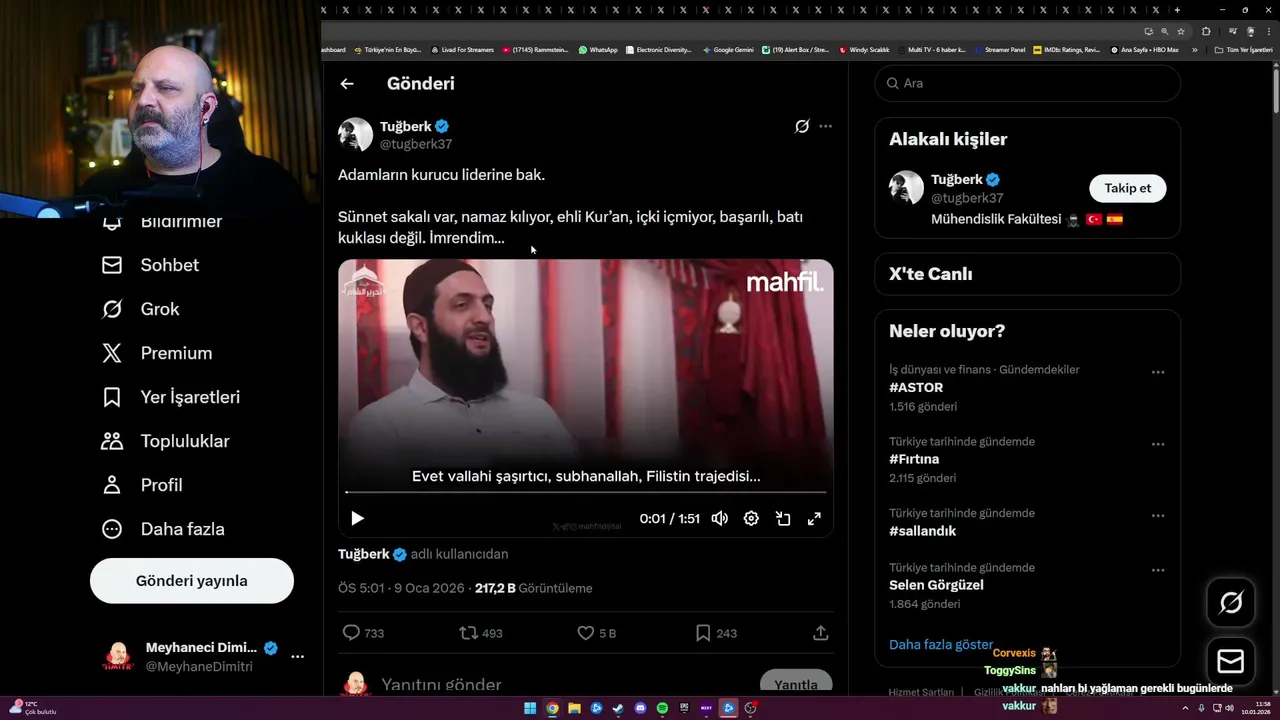Follow Tuğberk with the Takip et button
The height and width of the screenshot is (720, 1280).
click(x=1127, y=188)
